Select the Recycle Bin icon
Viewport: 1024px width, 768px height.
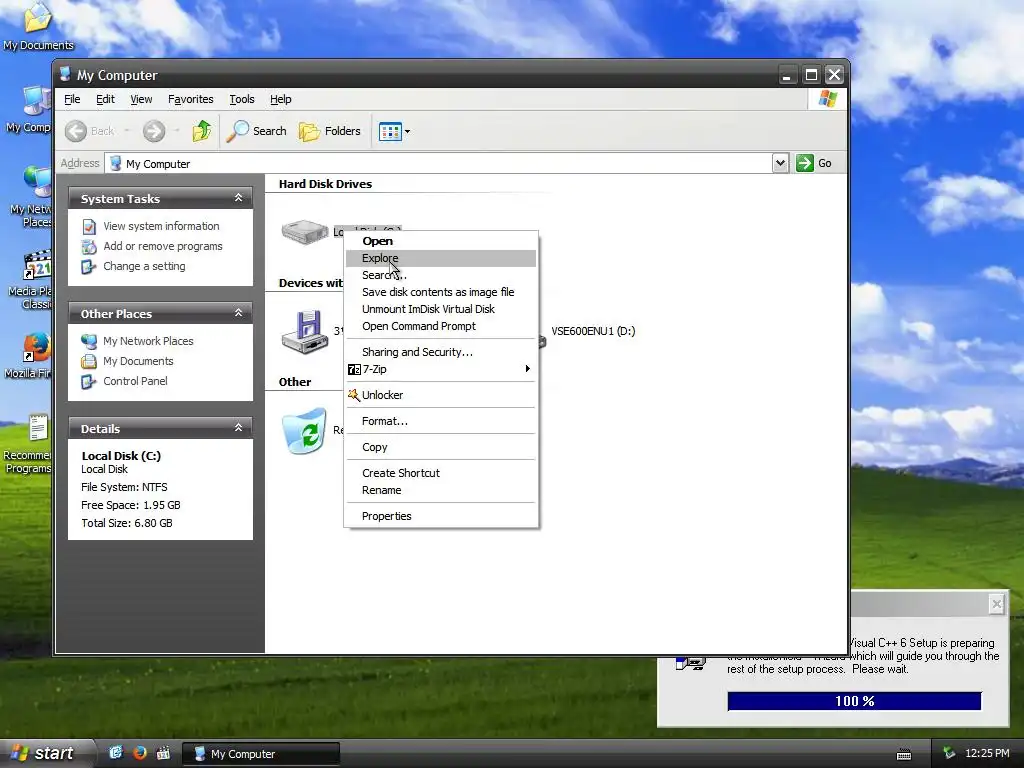304,431
